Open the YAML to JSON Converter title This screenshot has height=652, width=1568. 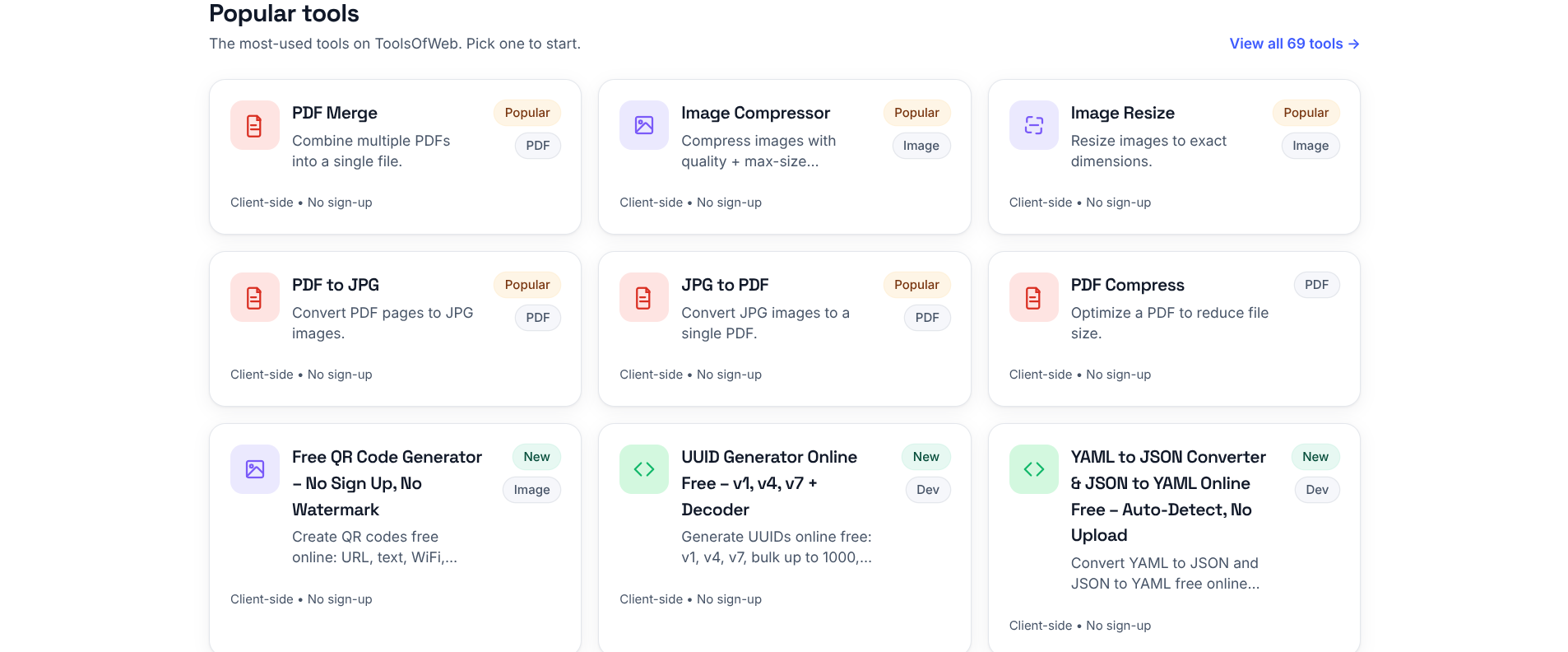tap(1168, 496)
